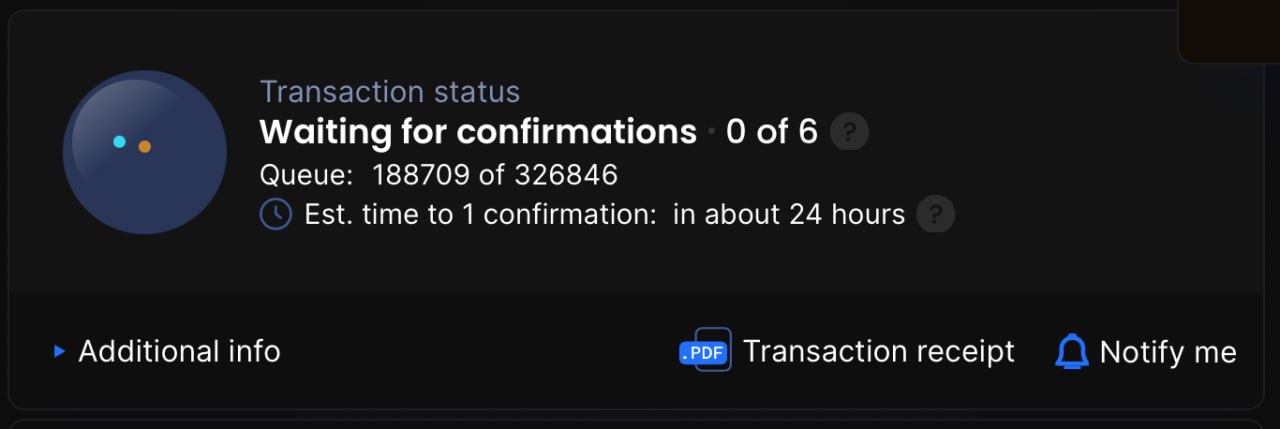
Task: Click the blue PDF file icon
Action: (705, 350)
